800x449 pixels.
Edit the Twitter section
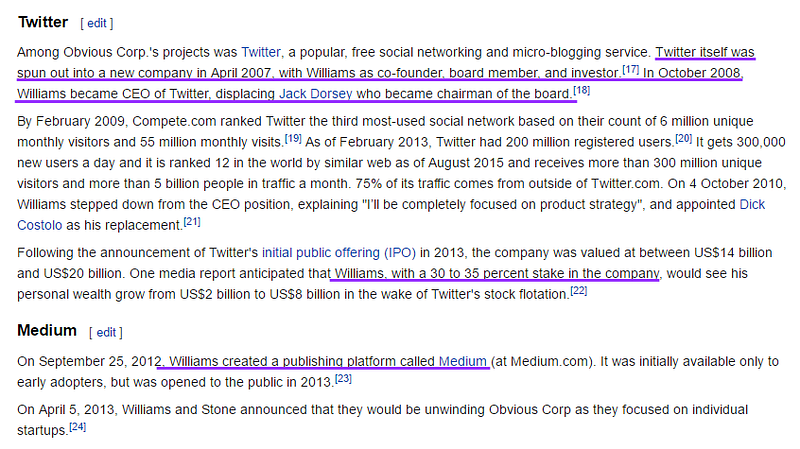96,23
